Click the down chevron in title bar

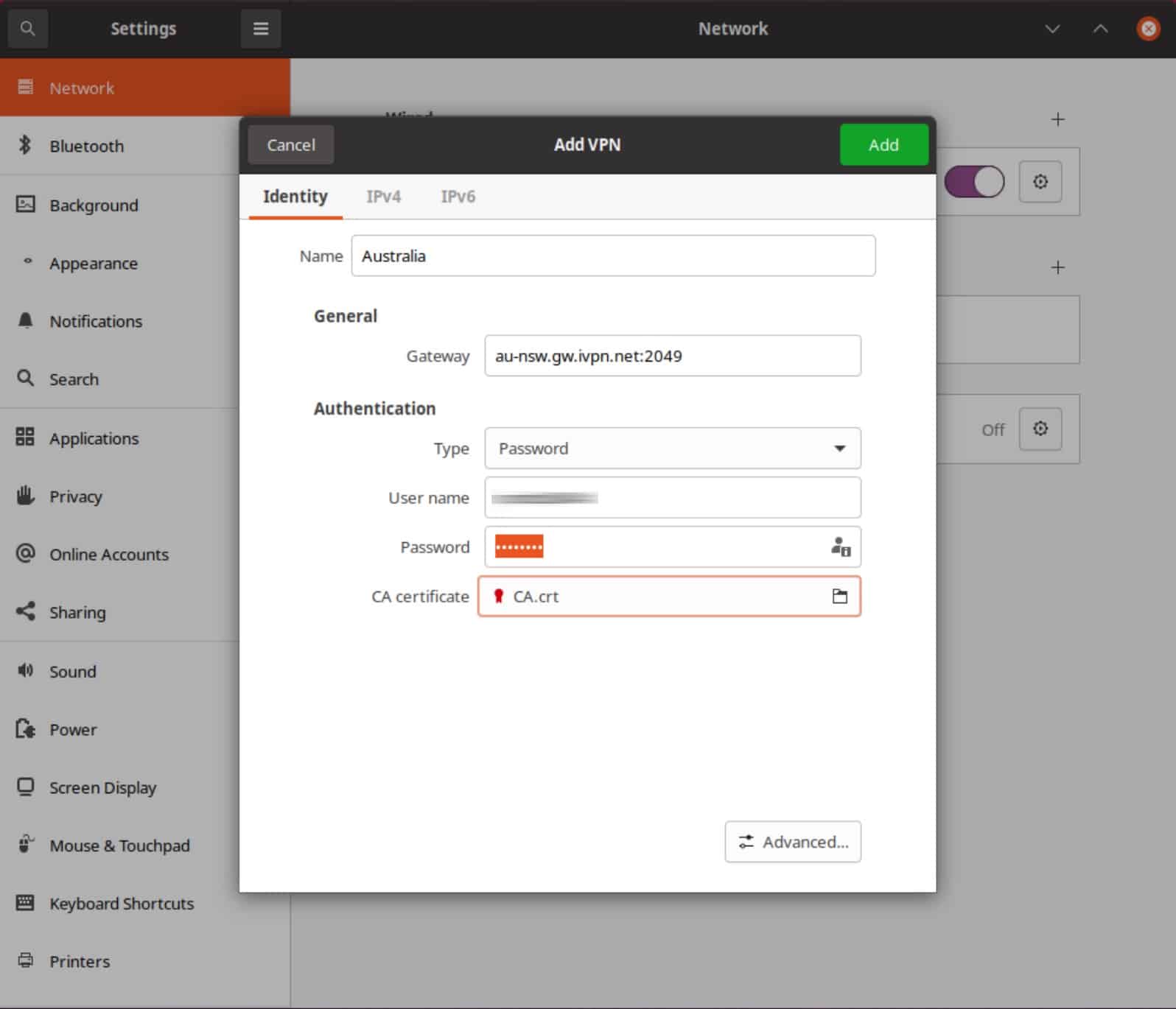coord(1052,29)
